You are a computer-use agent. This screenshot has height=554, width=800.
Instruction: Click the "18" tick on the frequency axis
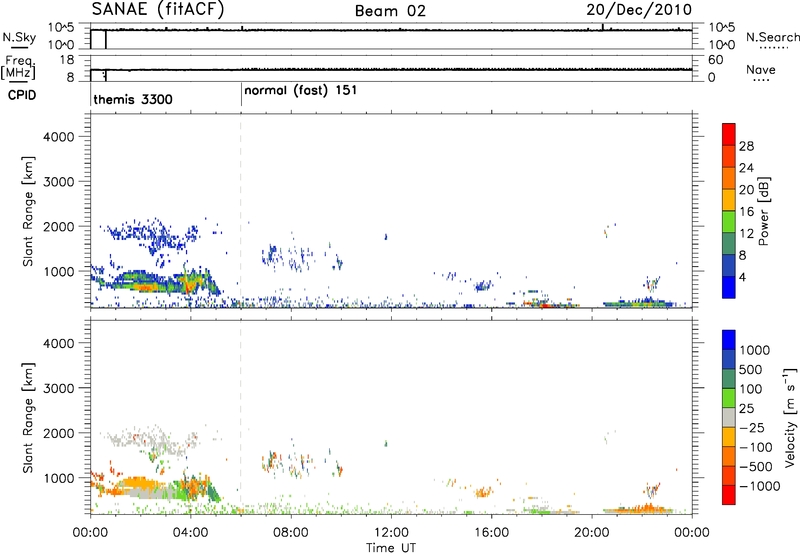click(67, 60)
